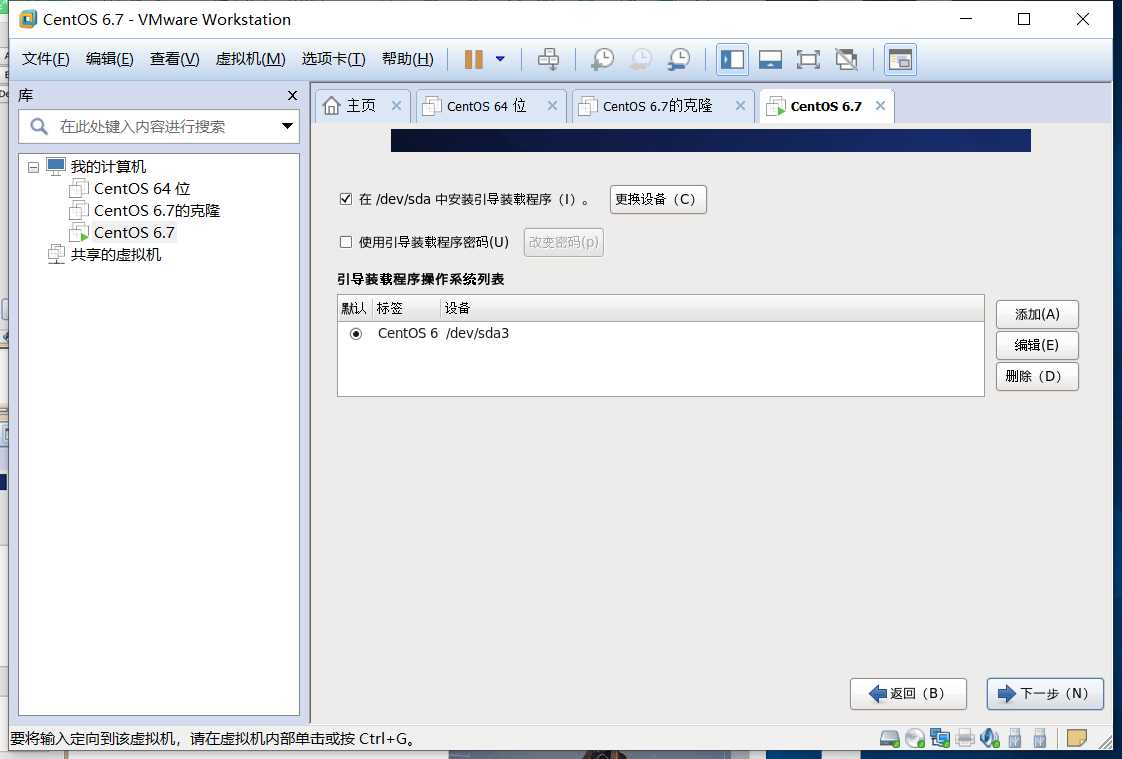The width and height of the screenshot is (1122, 759).
Task: Click the 编辑(E) button beside the list
Action: tap(1037, 346)
